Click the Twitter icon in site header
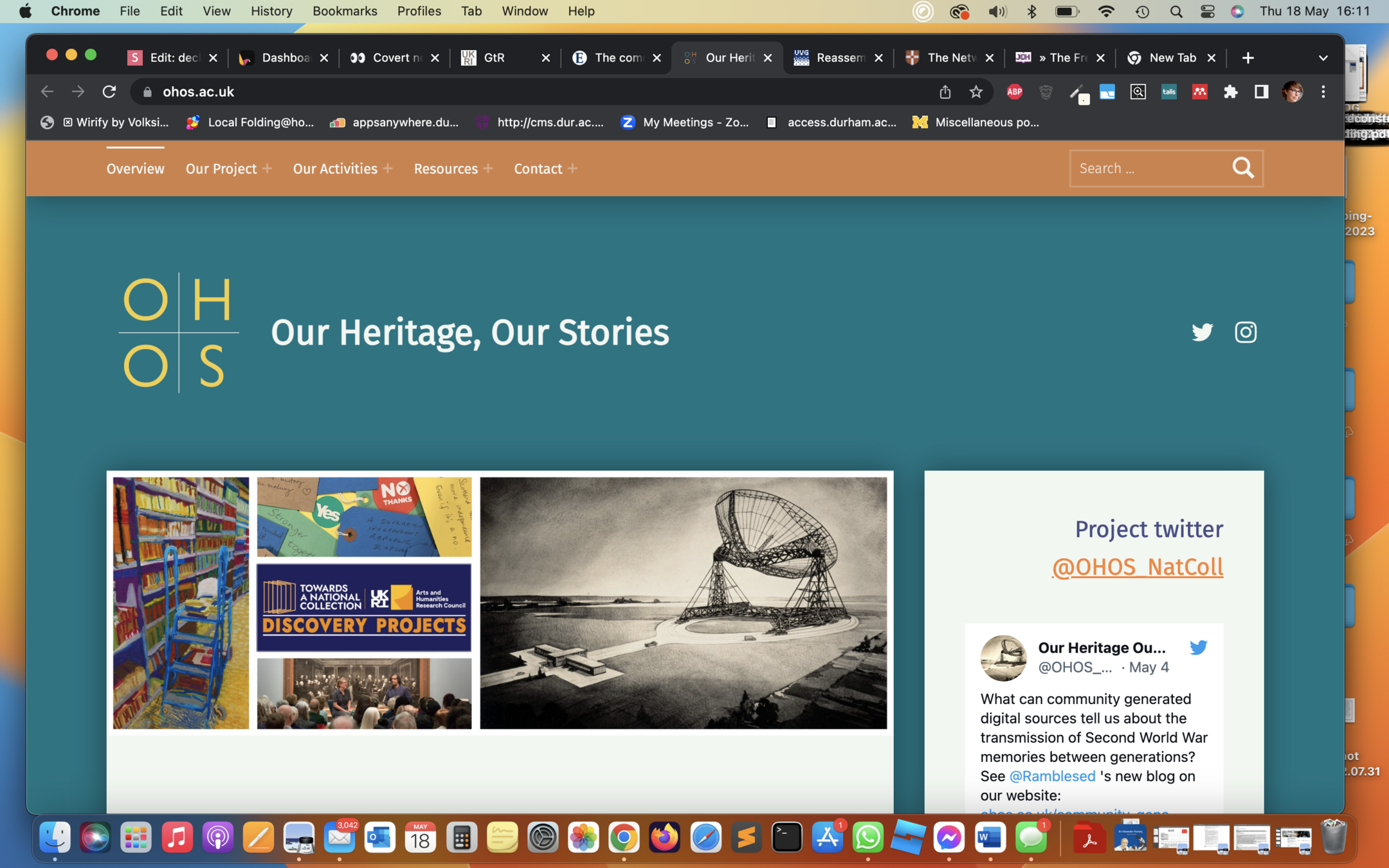 (1201, 332)
